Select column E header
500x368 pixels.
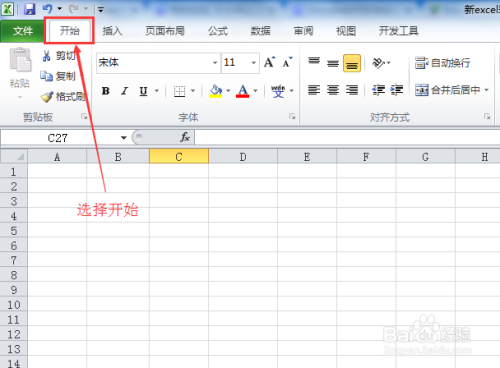click(307, 156)
